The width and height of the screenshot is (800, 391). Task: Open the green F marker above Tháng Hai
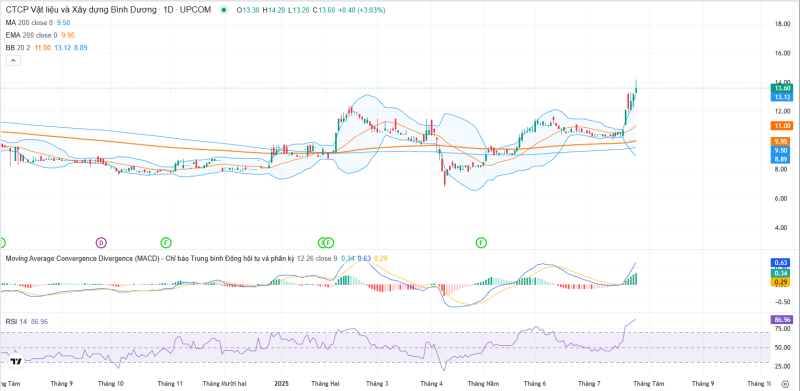point(329,242)
